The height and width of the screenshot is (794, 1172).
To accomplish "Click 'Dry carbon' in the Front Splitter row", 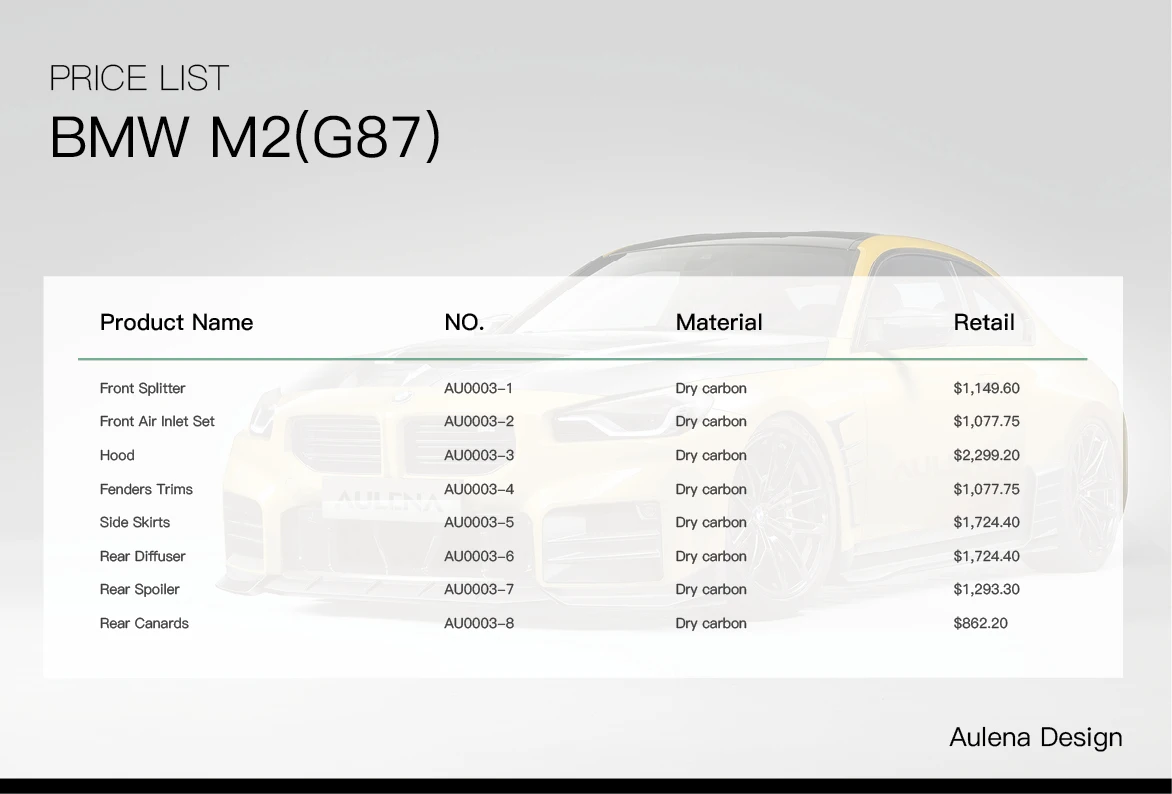I will [x=711, y=388].
